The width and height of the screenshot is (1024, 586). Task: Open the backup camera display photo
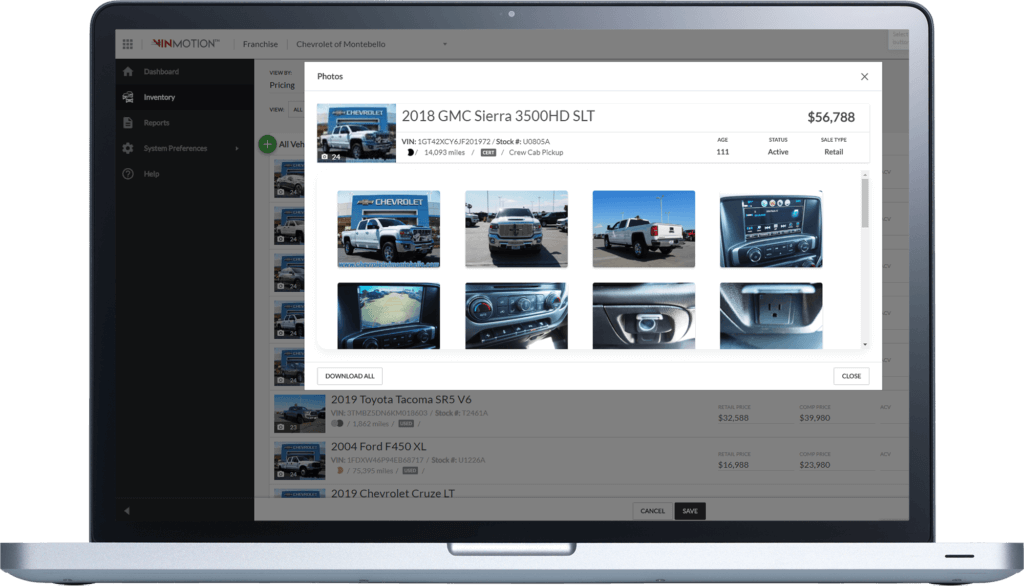(x=389, y=316)
